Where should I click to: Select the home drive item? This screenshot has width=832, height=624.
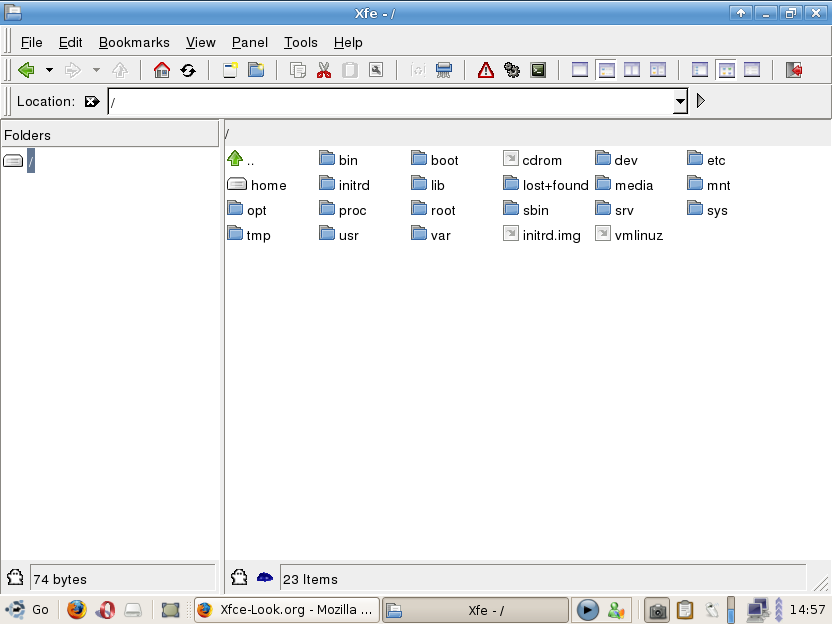coord(257,185)
